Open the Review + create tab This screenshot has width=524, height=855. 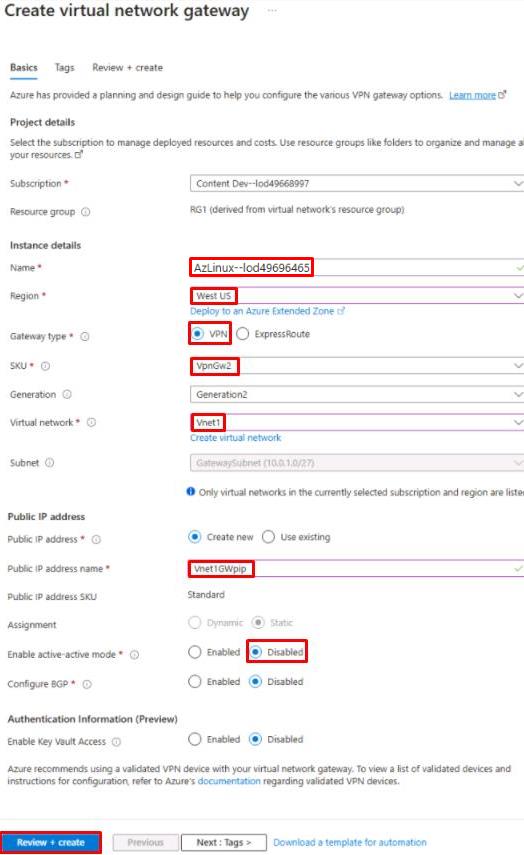(x=128, y=68)
